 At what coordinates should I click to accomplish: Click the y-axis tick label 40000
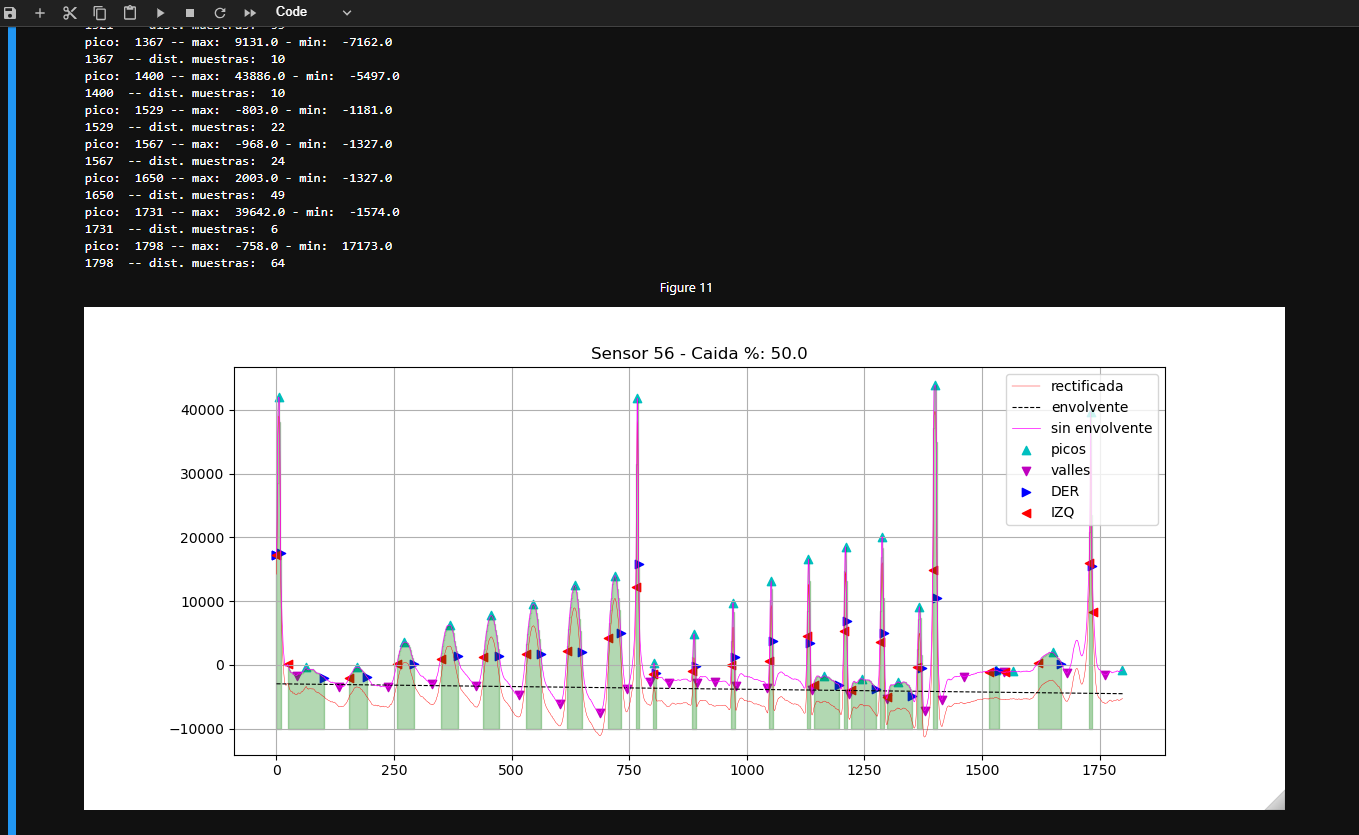(x=204, y=410)
